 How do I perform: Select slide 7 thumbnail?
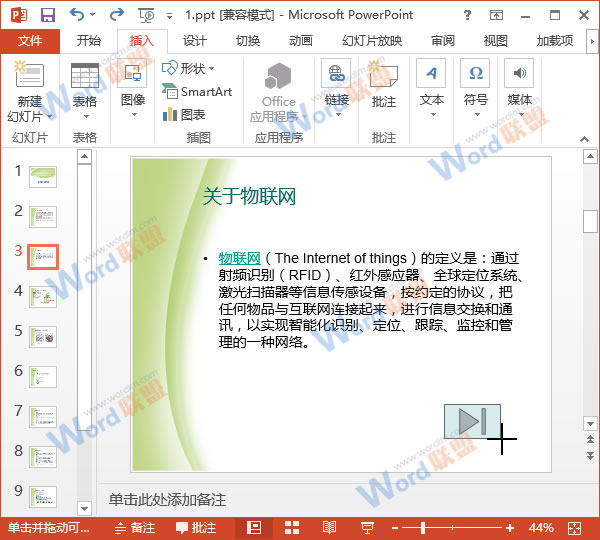tap(43, 417)
